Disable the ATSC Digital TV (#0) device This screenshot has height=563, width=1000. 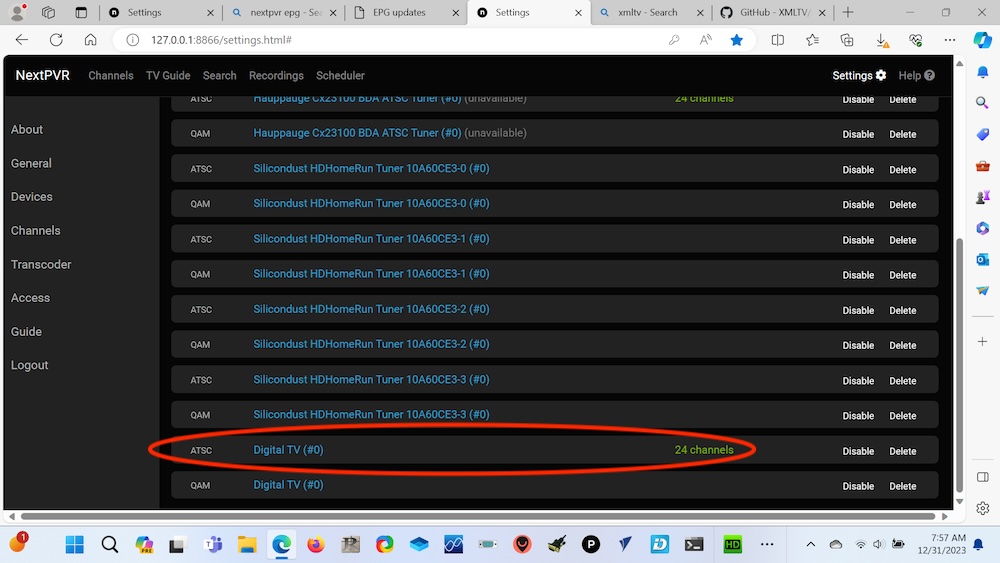click(x=858, y=451)
